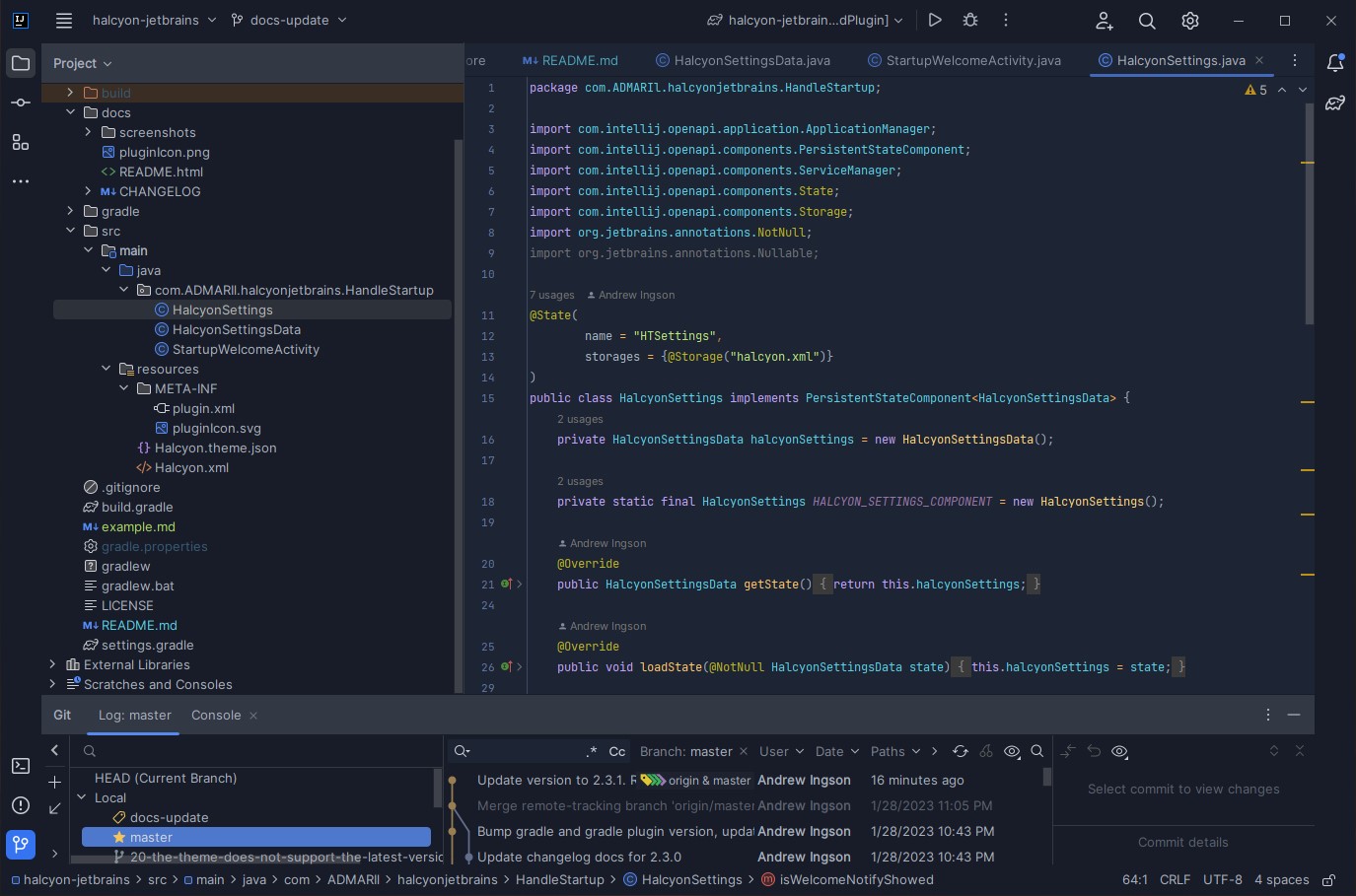The height and width of the screenshot is (896, 1356).
Task: Open the Project tool window icon
Action: pyautogui.click(x=21, y=63)
